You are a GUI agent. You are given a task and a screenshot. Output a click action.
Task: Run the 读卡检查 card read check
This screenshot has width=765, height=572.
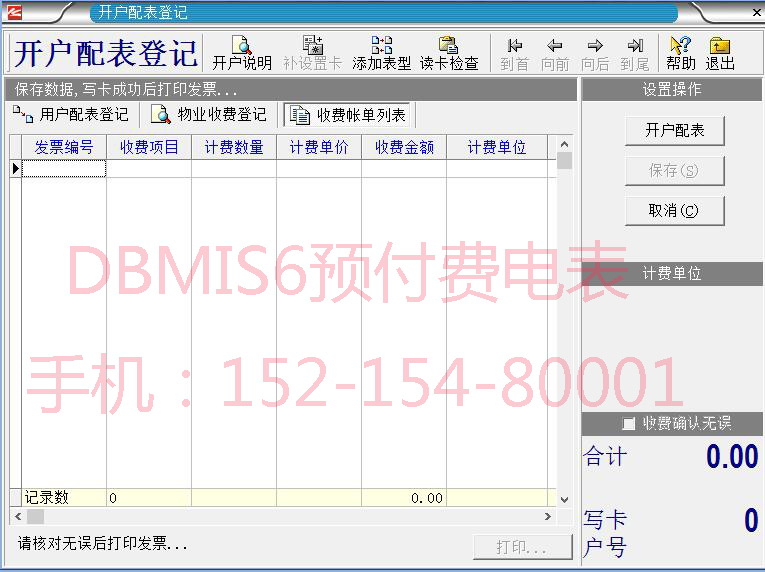pyautogui.click(x=448, y=53)
